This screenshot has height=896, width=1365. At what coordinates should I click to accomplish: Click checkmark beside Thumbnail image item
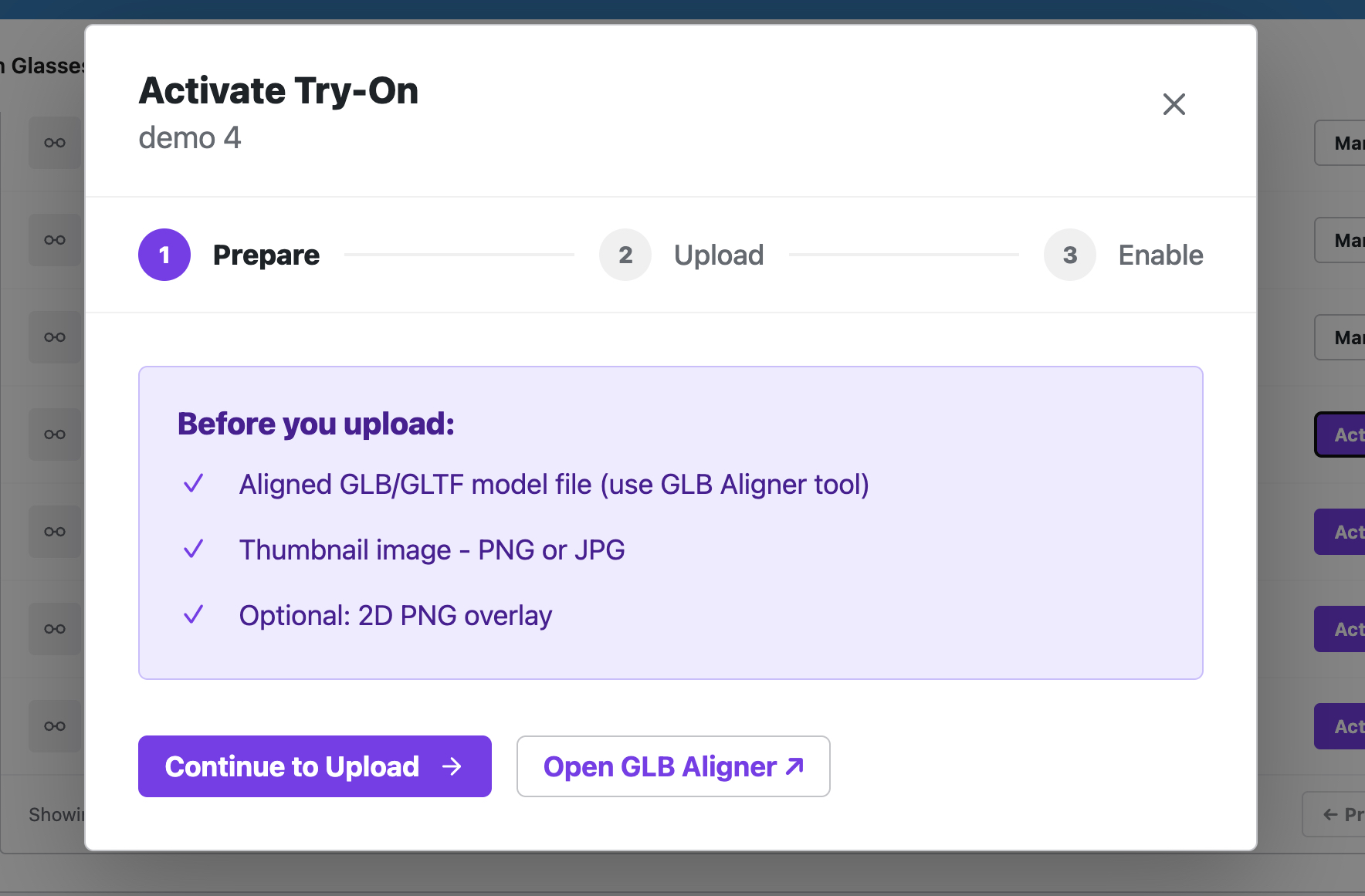tap(193, 549)
